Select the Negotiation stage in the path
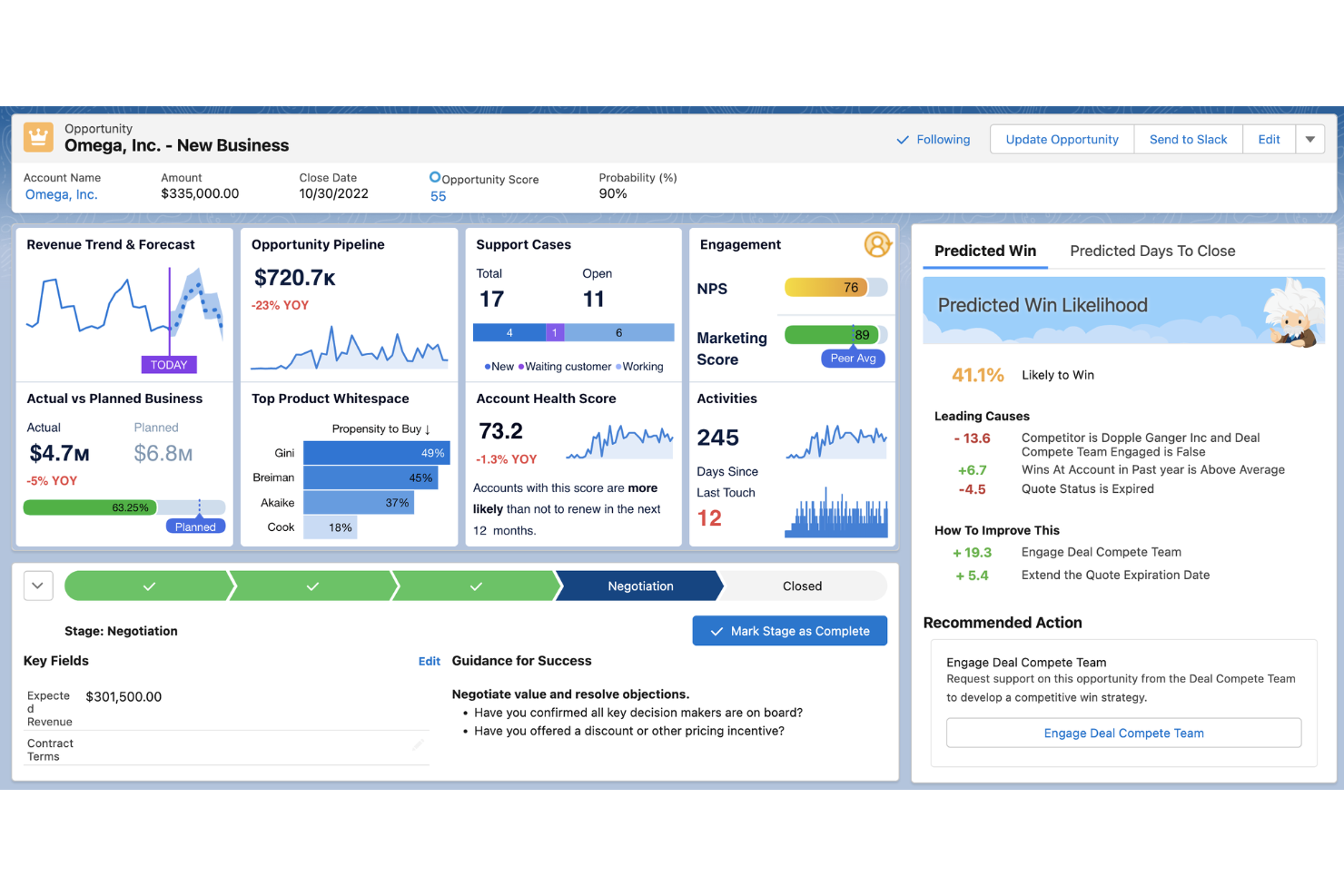Screen dimensions: 1344x896 tap(640, 586)
